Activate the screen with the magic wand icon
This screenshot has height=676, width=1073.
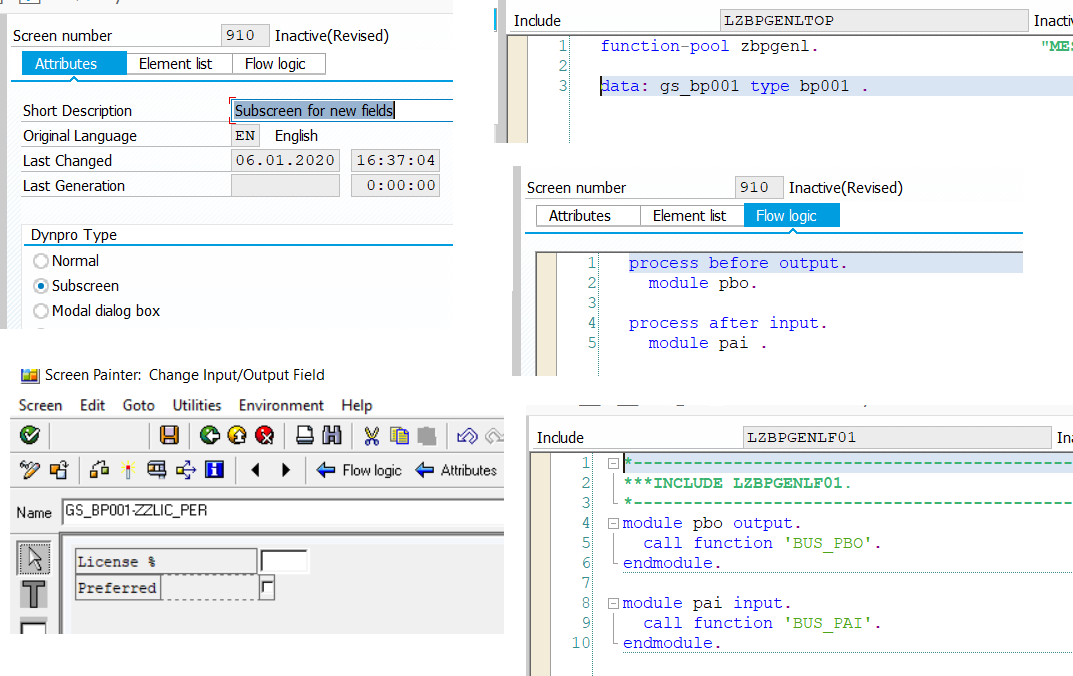127,469
